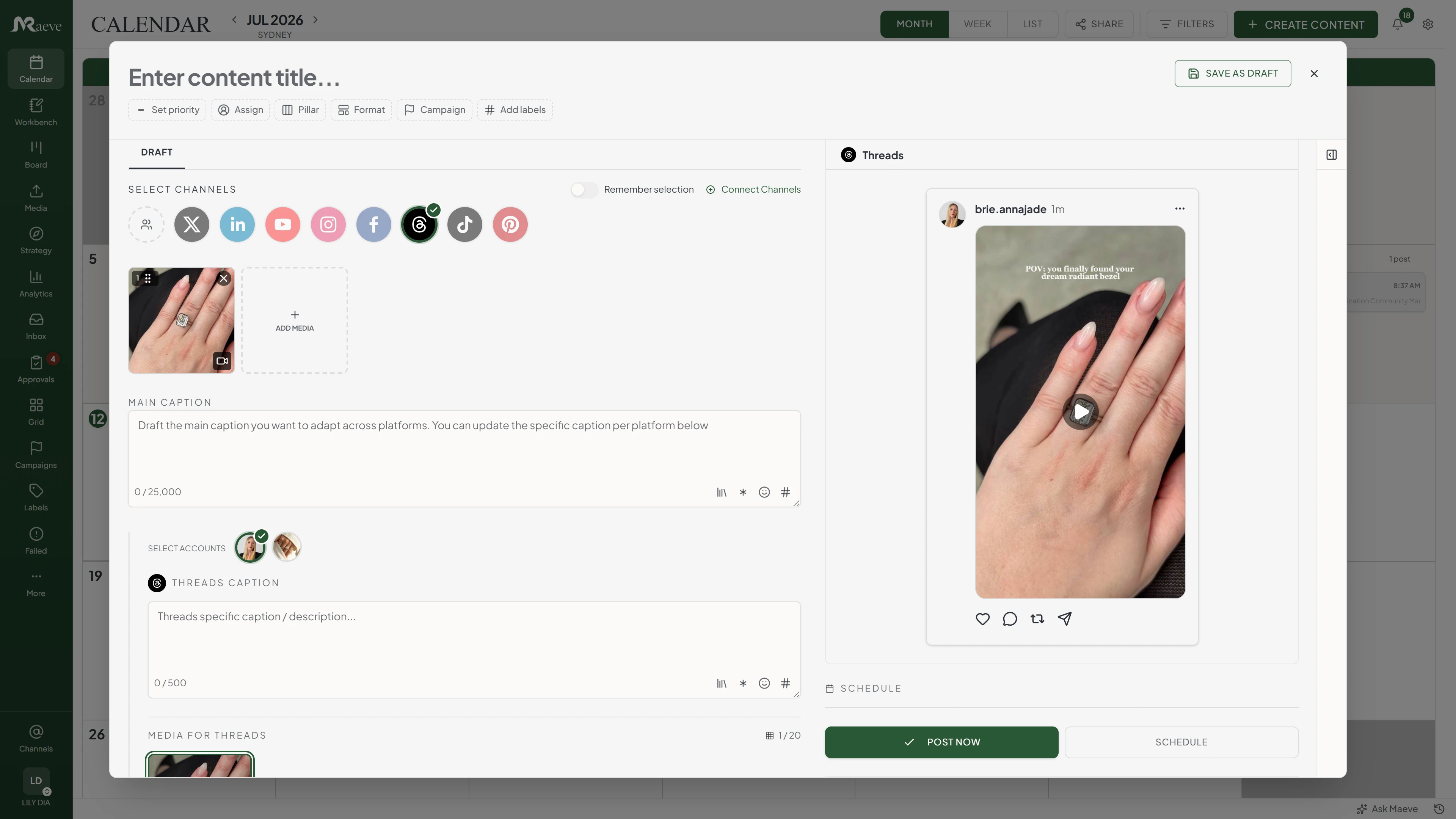Open Format dropdown
The width and height of the screenshot is (1456, 819).
(361, 110)
